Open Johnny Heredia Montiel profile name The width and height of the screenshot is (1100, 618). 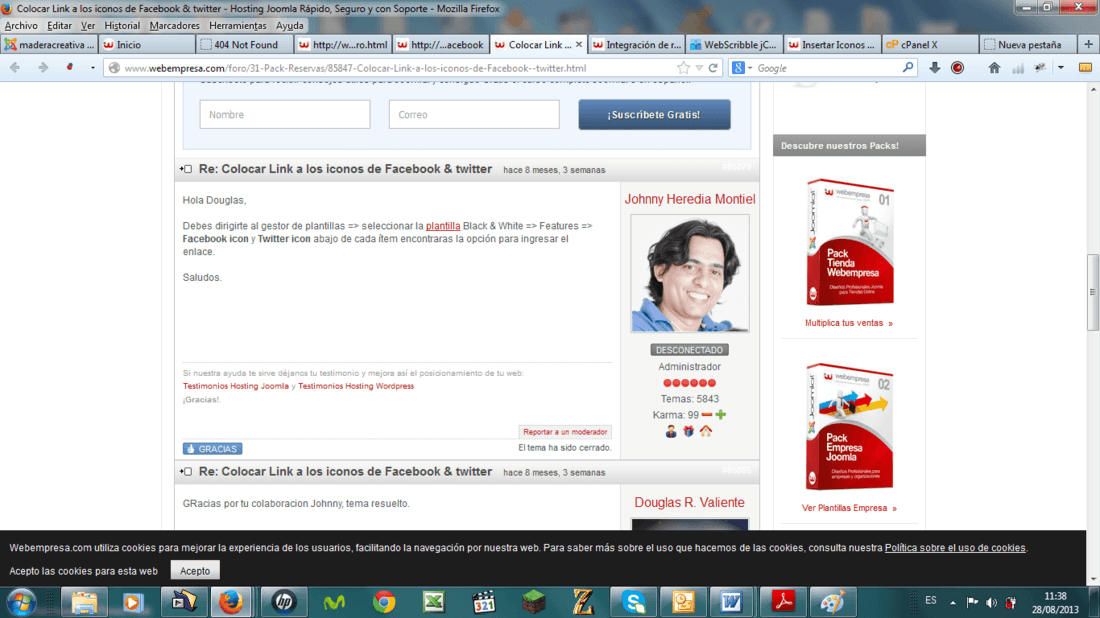pyautogui.click(x=690, y=199)
